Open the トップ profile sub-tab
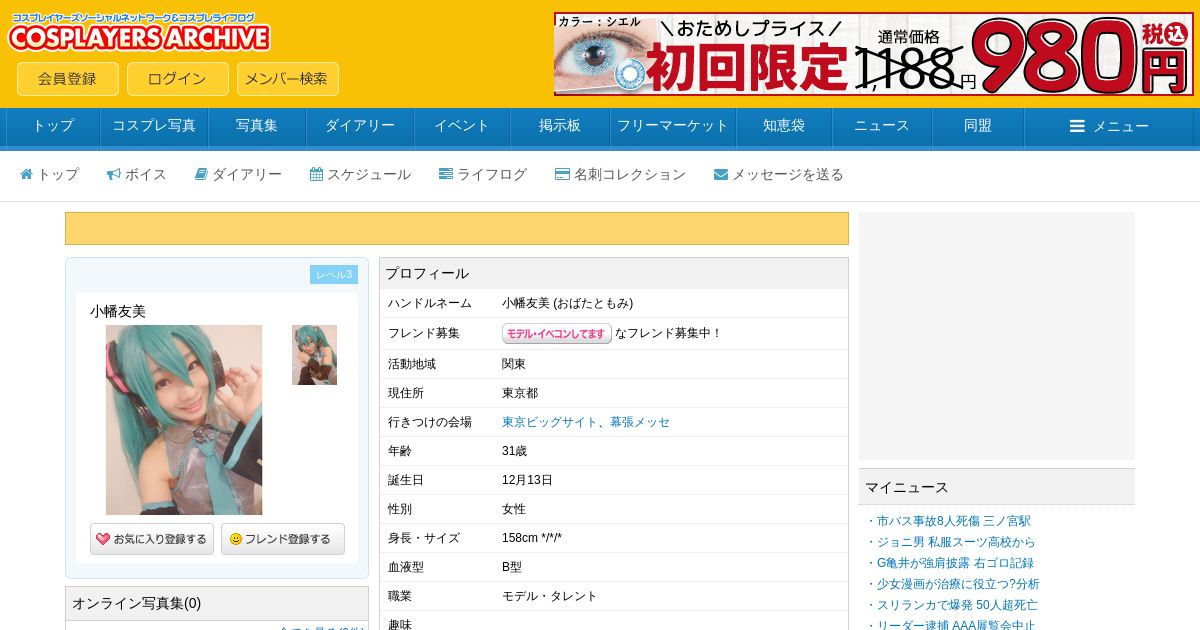This screenshot has width=1200, height=630. coord(49,174)
